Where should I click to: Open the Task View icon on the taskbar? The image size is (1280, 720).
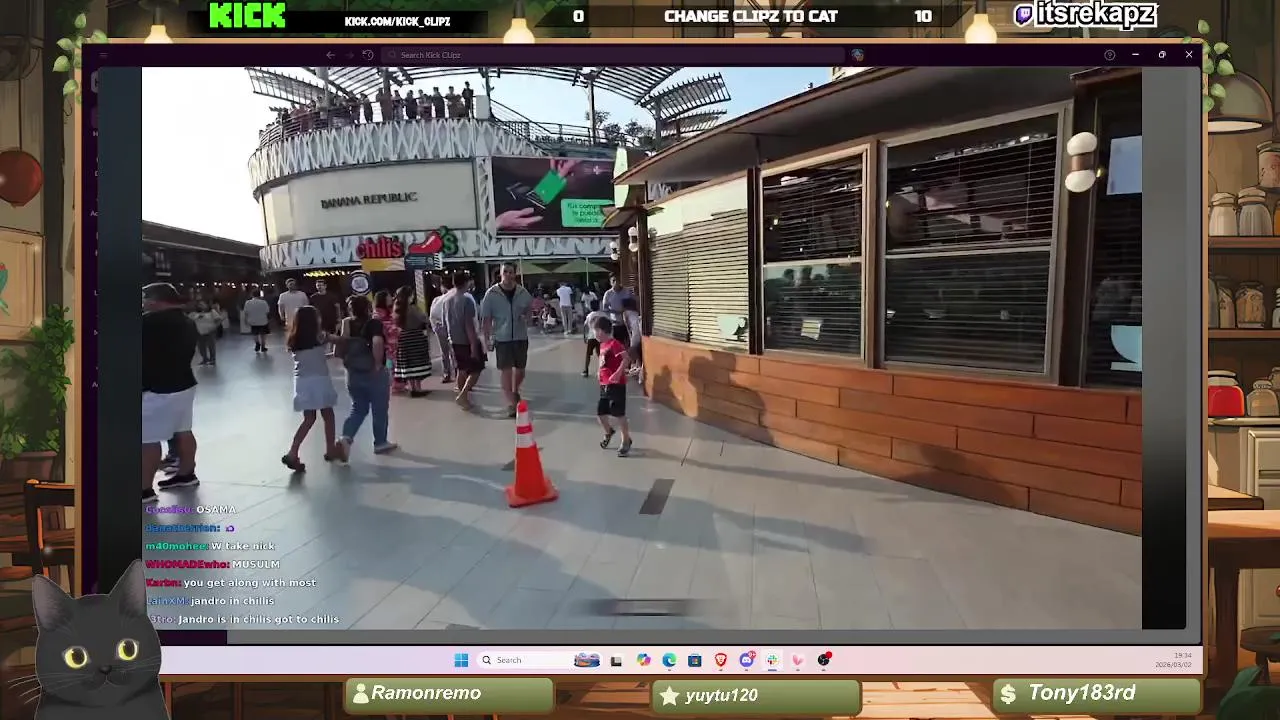pyautogui.click(x=616, y=660)
